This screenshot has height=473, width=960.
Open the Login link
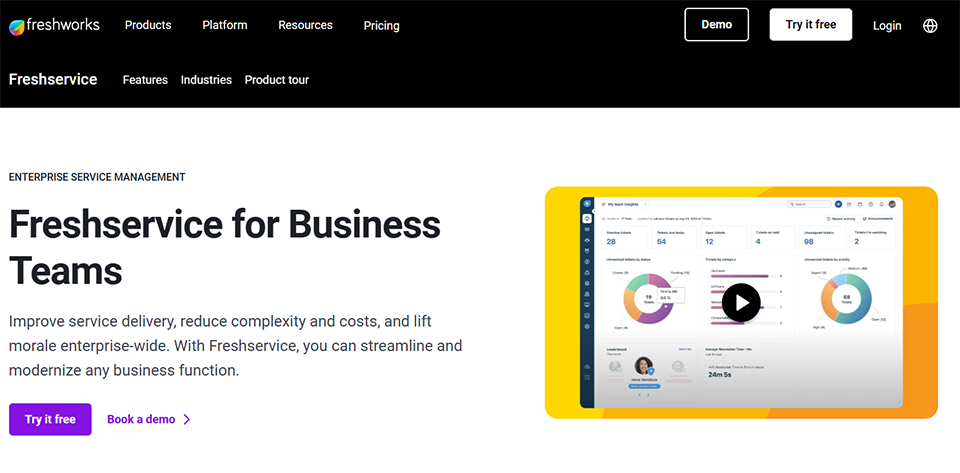point(887,26)
